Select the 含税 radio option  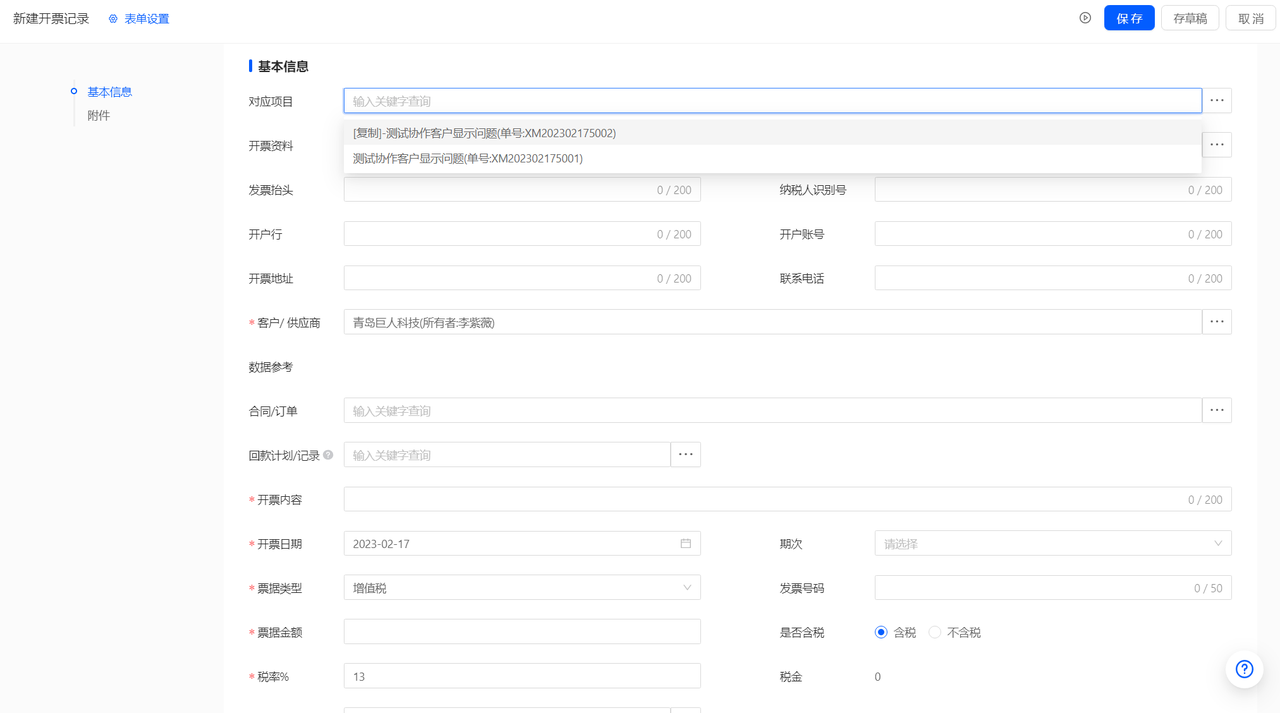click(881, 633)
